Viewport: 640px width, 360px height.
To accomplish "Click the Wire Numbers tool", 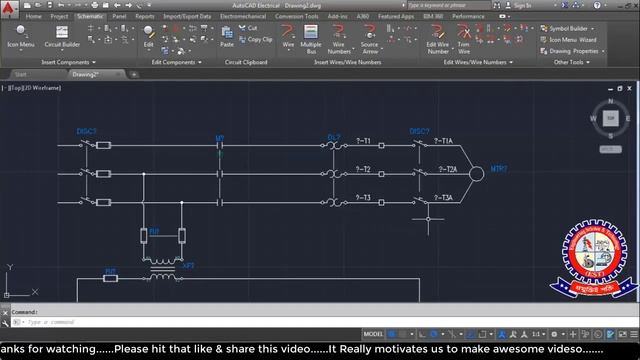I will (338, 39).
